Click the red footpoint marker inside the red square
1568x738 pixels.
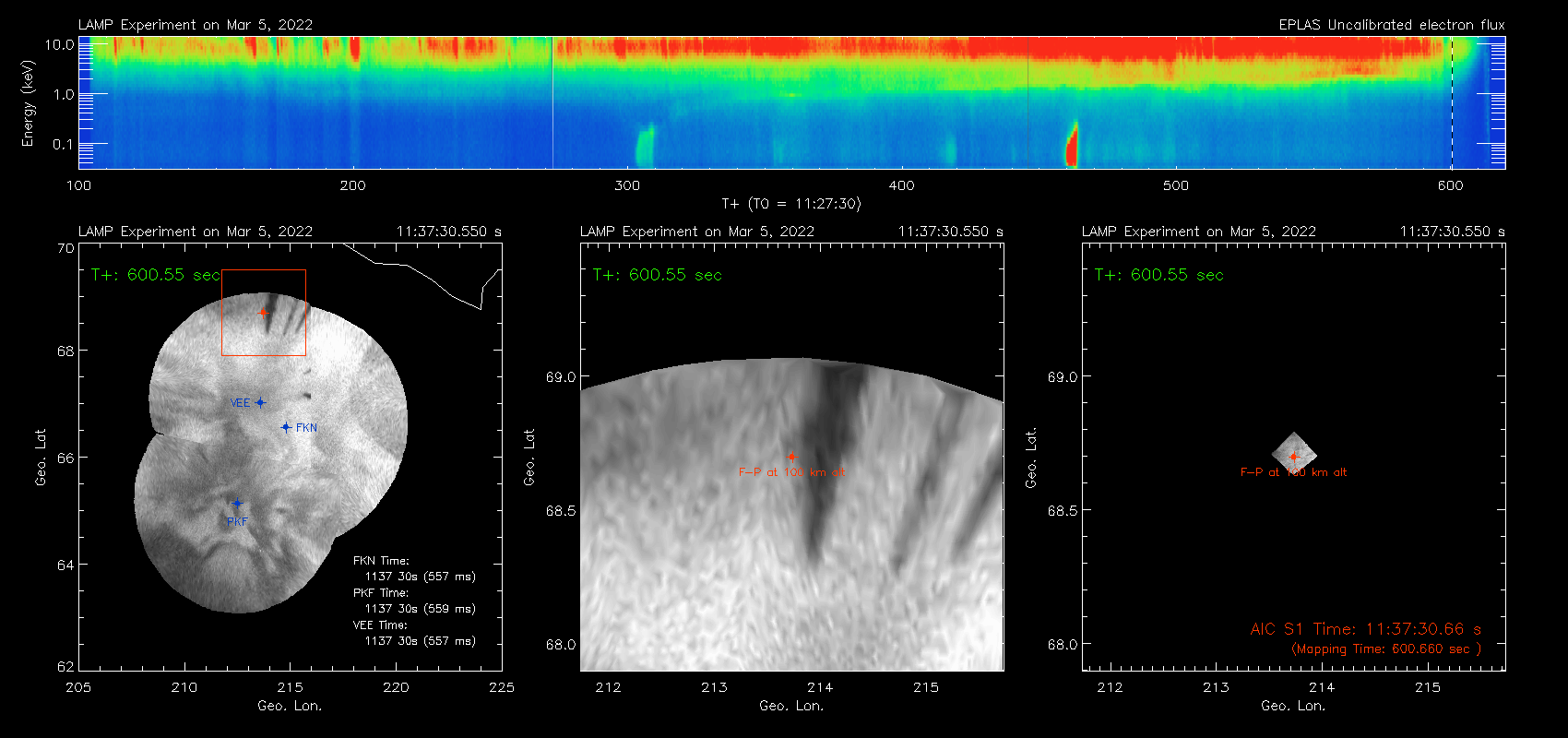coord(263,312)
